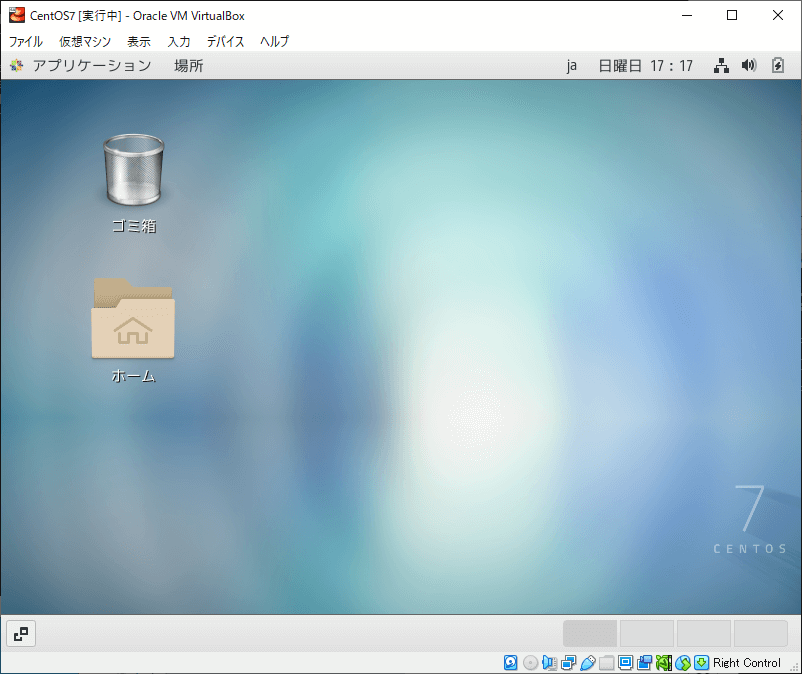Click the shared folders icon in VirtualBox status bar

[x=608, y=663]
